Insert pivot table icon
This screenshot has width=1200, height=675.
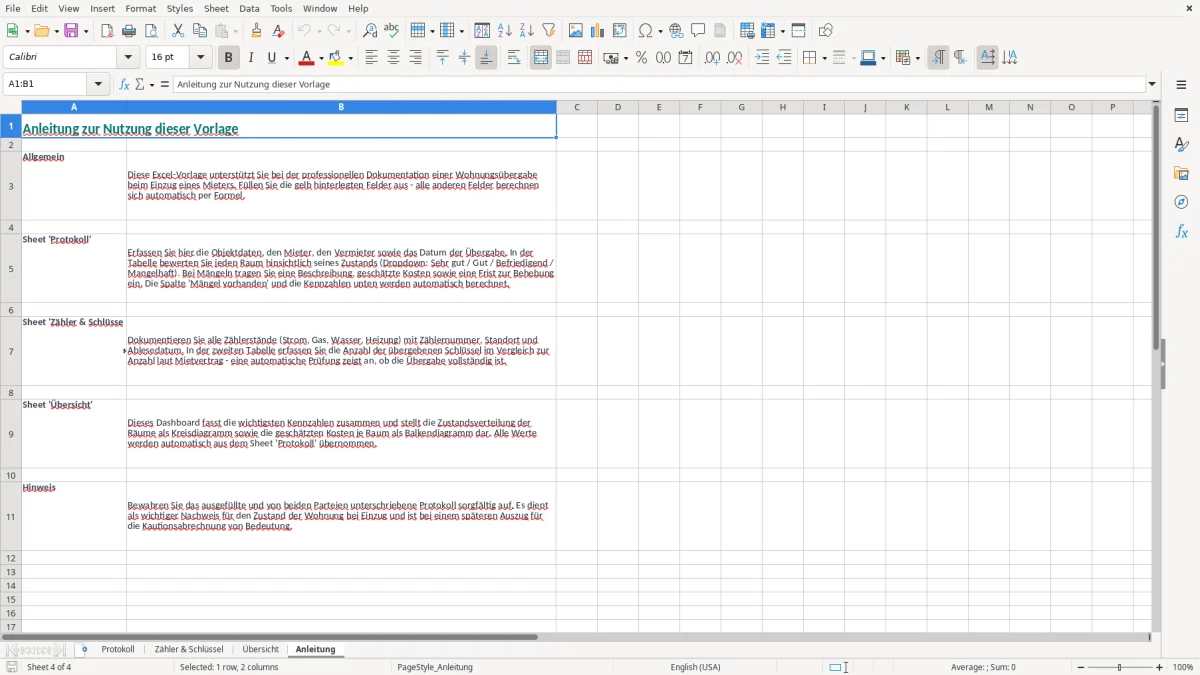click(620, 31)
